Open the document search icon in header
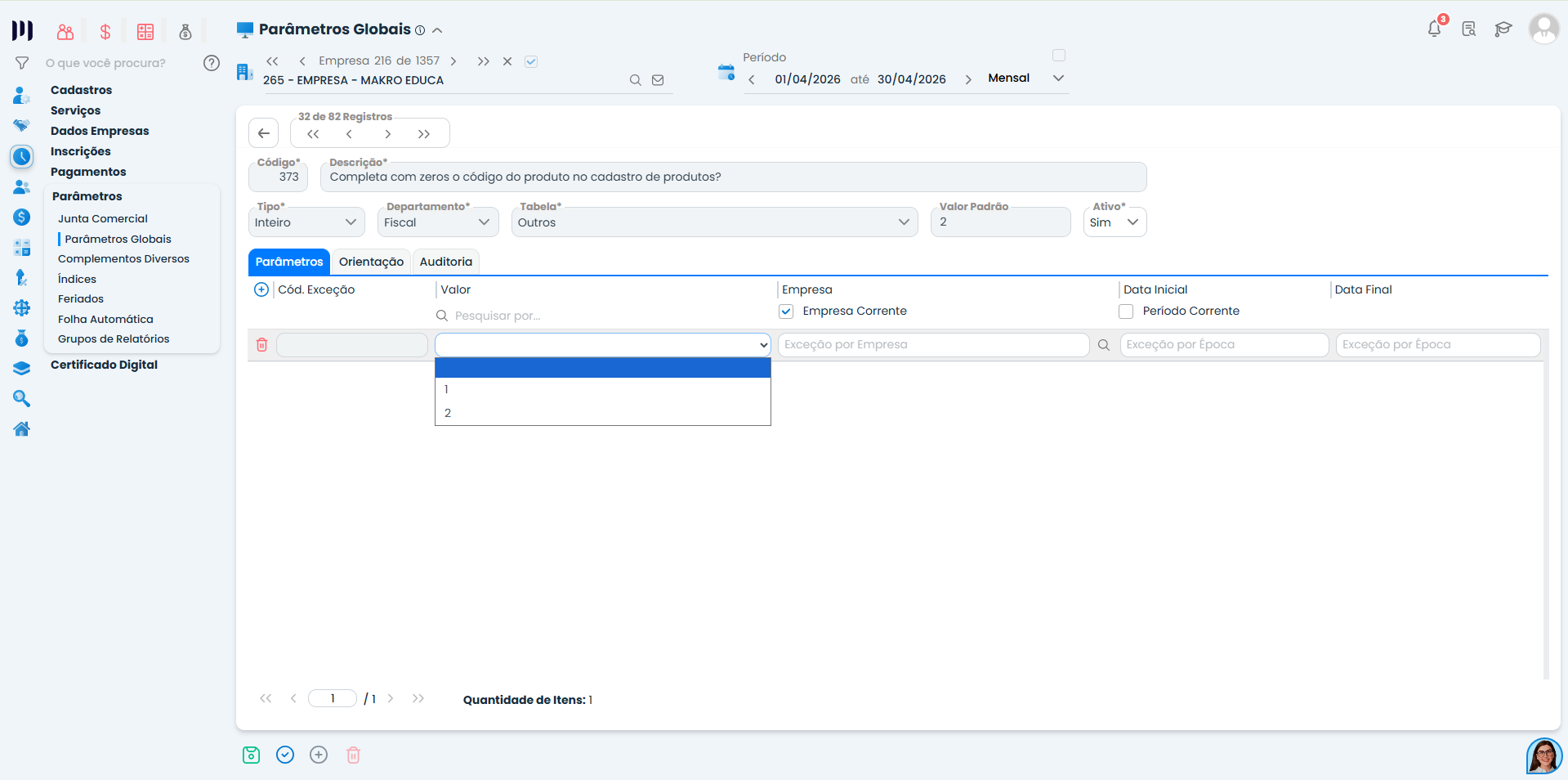Image resolution: width=1568 pixels, height=780 pixels. click(x=1469, y=29)
